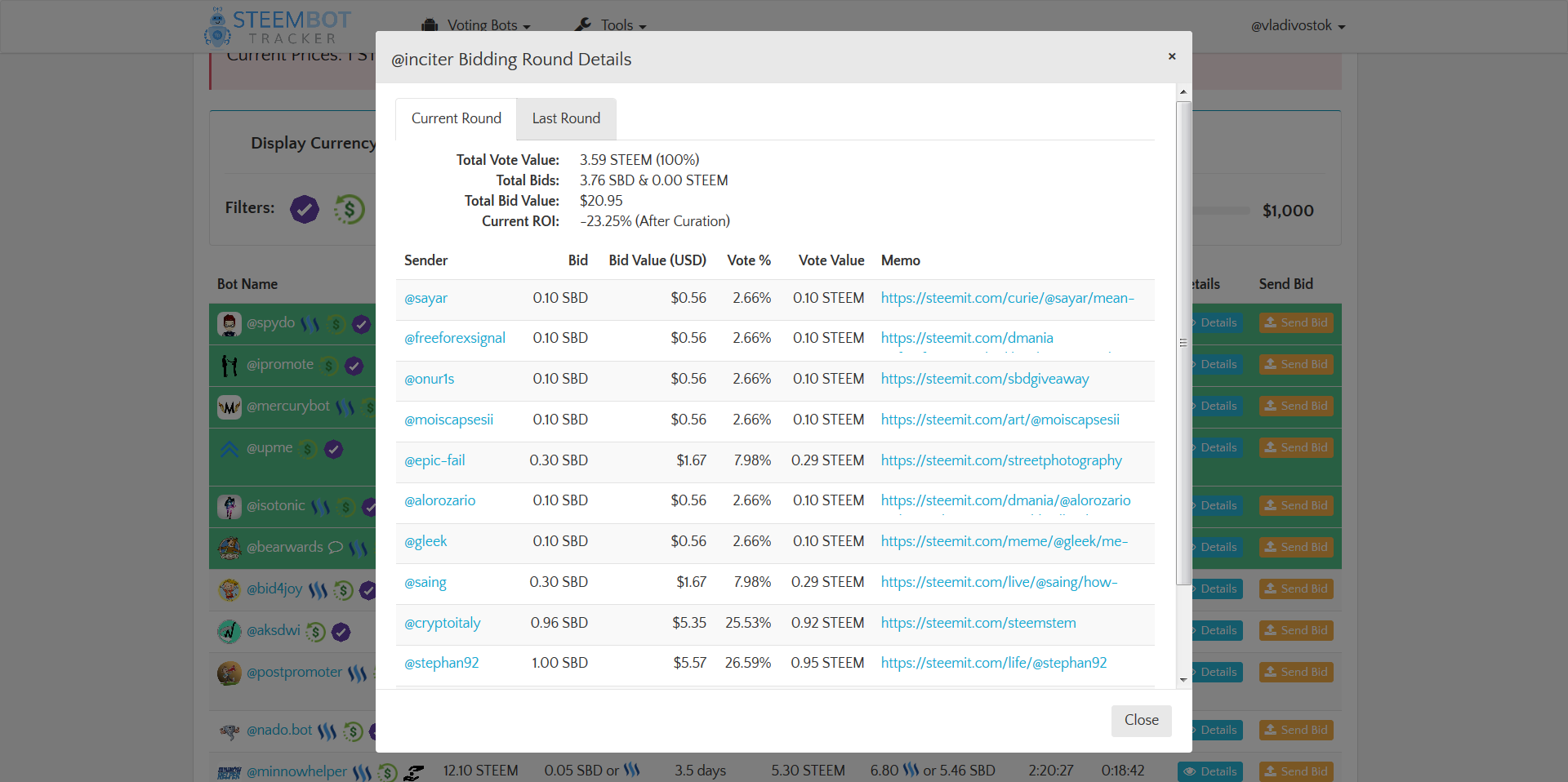Switch to the Current Round tab
This screenshot has height=782, width=1568.
tap(456, 118)
